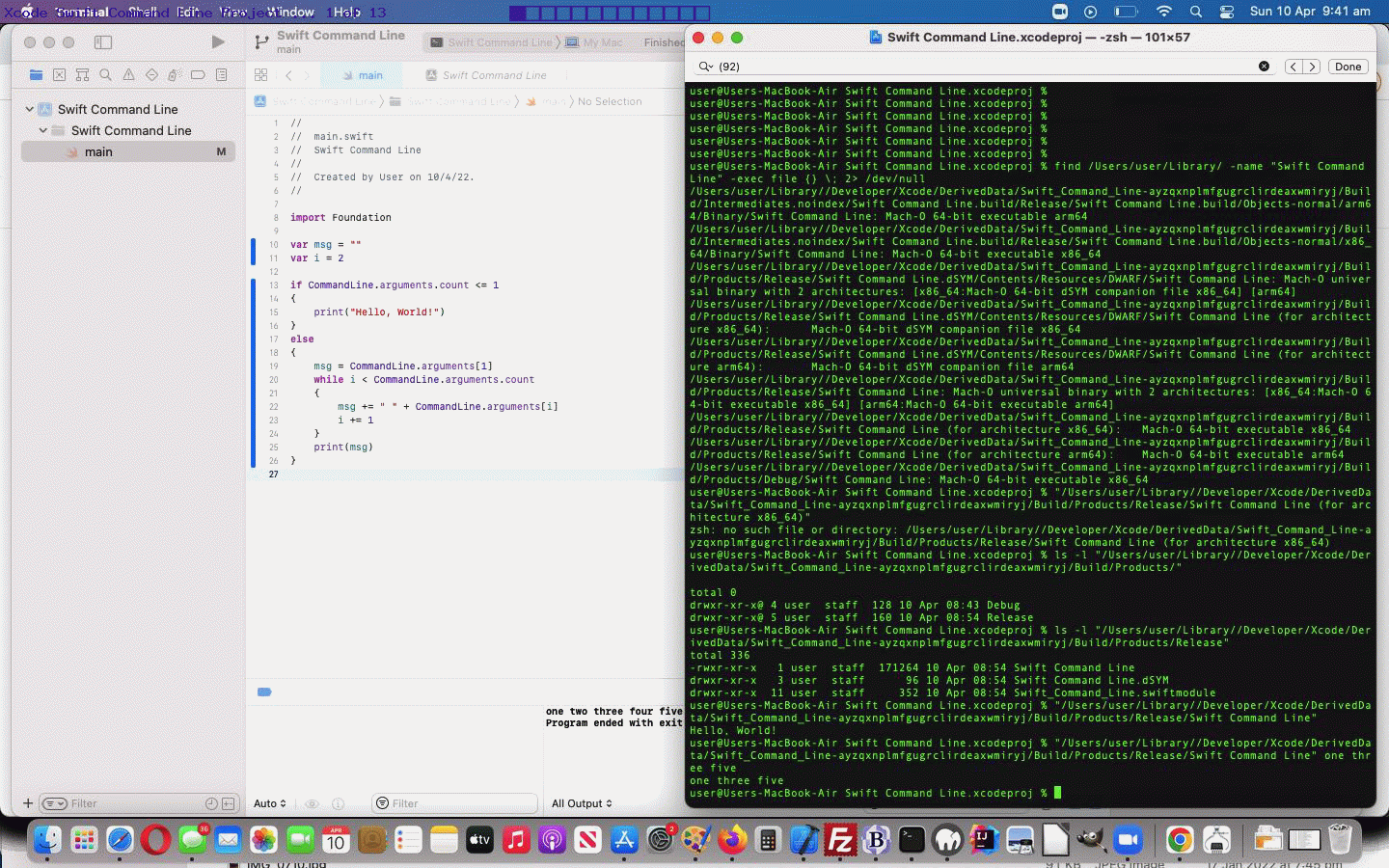The width and height of the screenshot is (1389, 868).
Task: Open Finder from the Dock
Action: 48,840
